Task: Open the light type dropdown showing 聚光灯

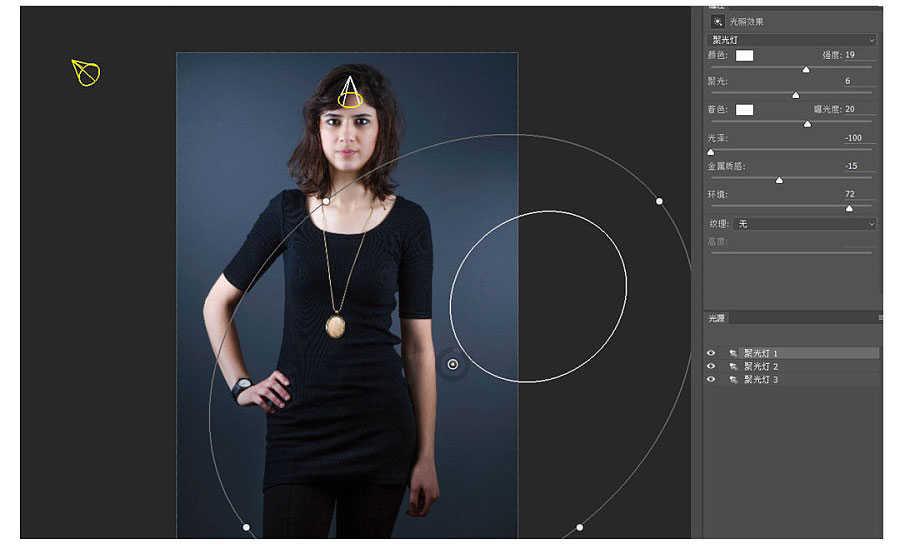Action: pyautogui.click(x=791, y=40)
